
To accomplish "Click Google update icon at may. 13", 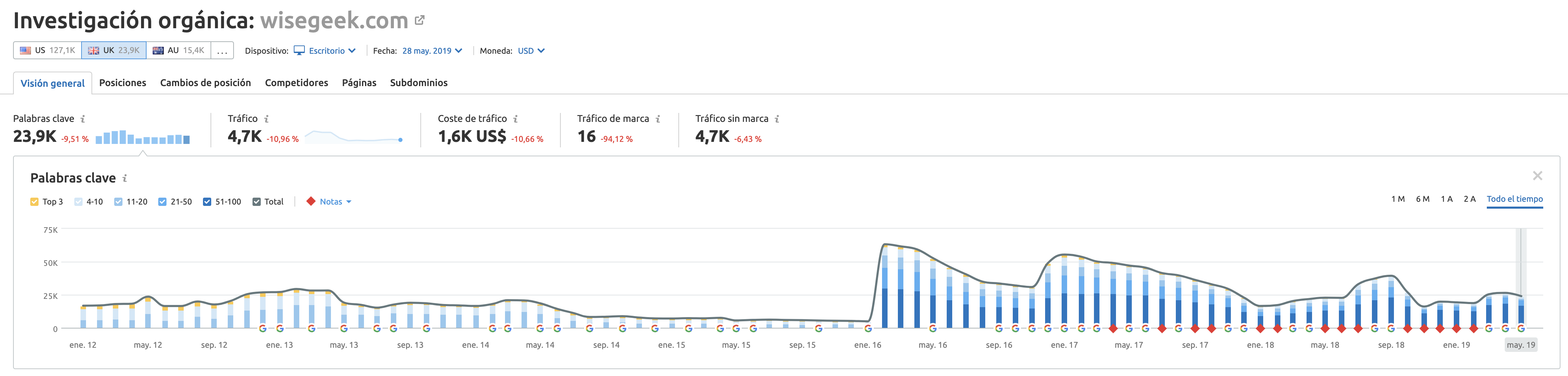I will 344,328.
